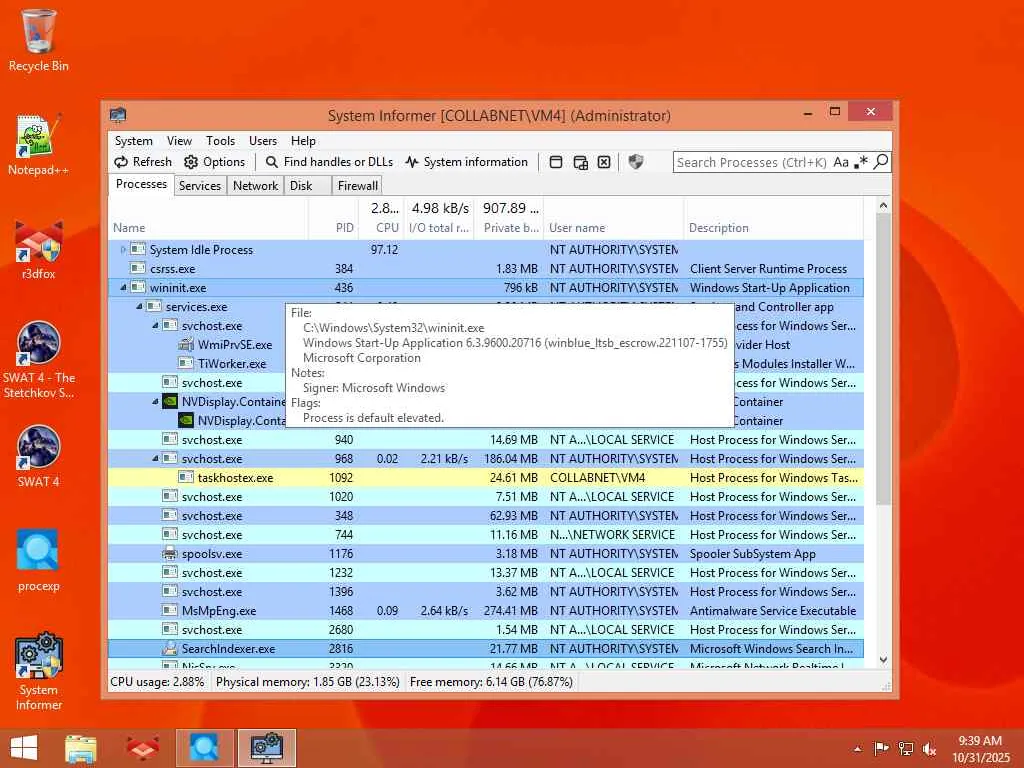Image resolution: width=1024 pixels, height=768 pixels.
Task: Sort by the Name column header
Action: (x=208, y=228)
